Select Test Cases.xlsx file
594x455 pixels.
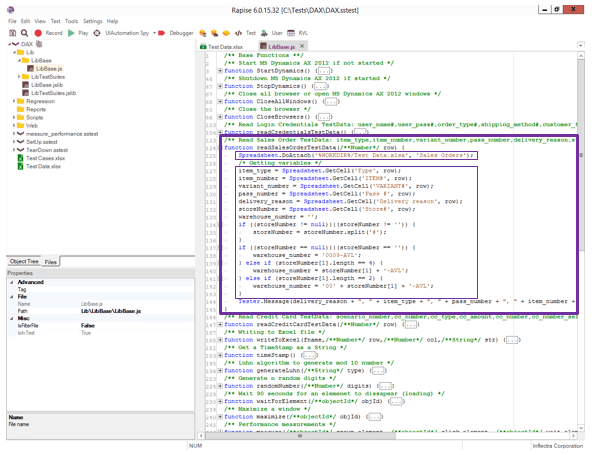pos(45,158)
